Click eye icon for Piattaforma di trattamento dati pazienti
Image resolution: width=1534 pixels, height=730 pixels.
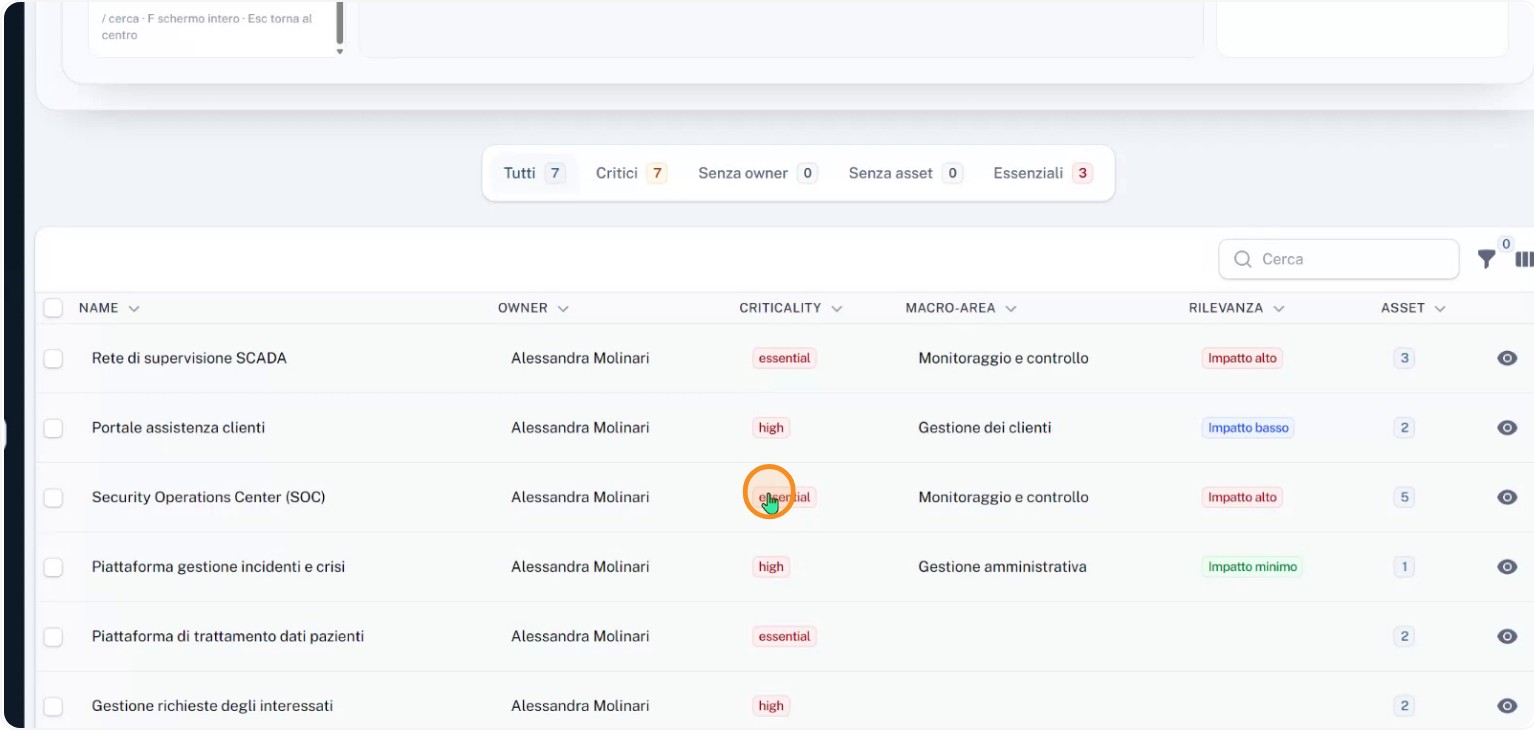tap(1507, 636)
